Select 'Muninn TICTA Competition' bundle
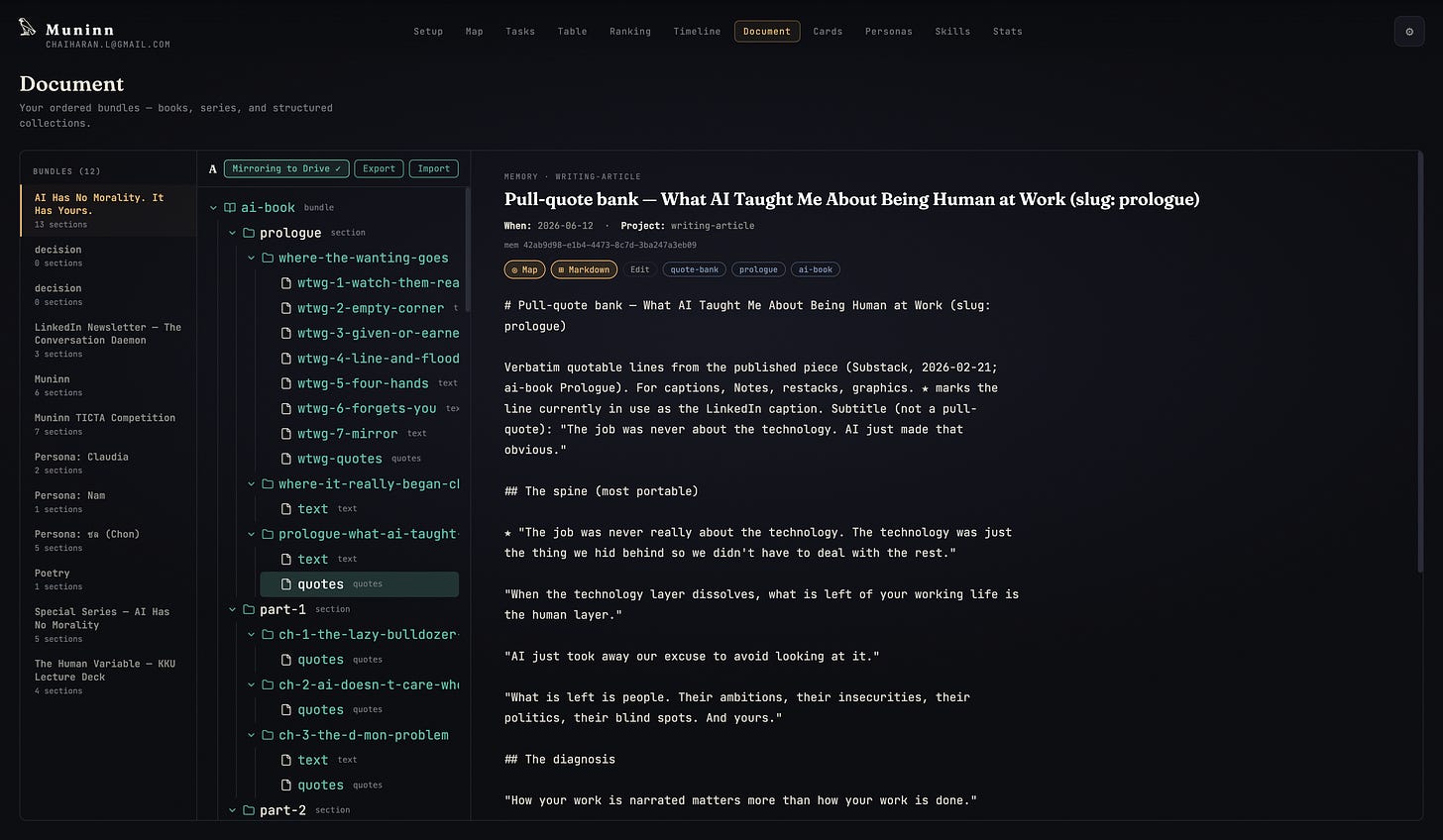The height and width of the screenshot is (840, 1443). [108, 424]
